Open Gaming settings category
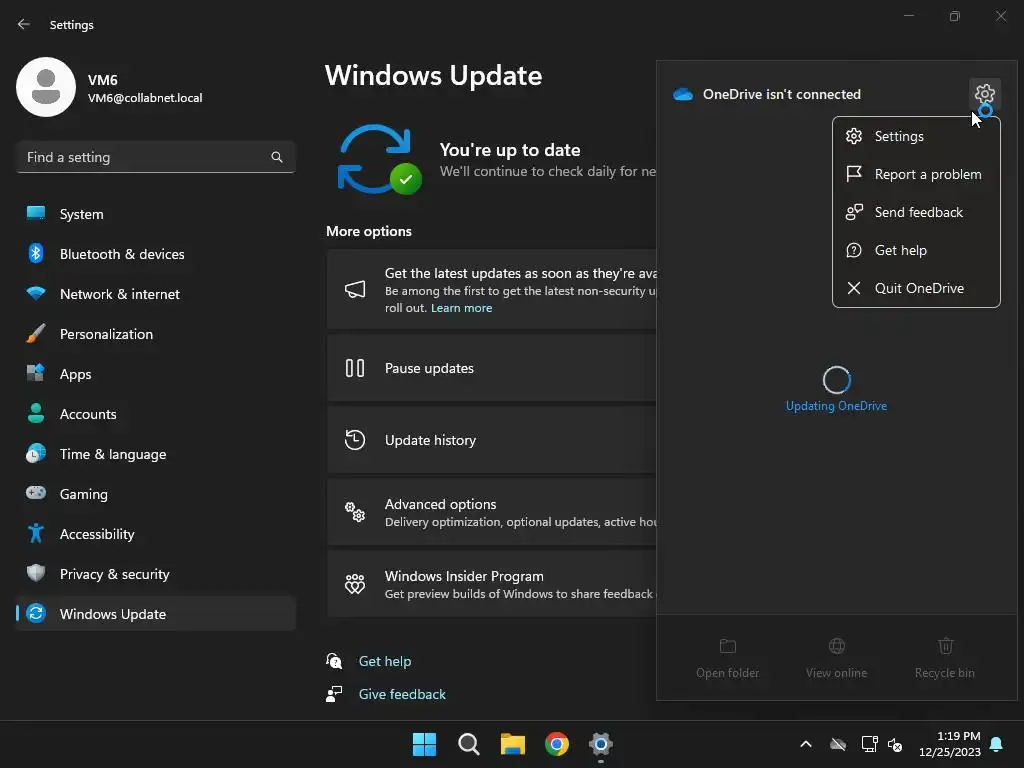Viewport: 1024px width, 768px height. point(155,494)
